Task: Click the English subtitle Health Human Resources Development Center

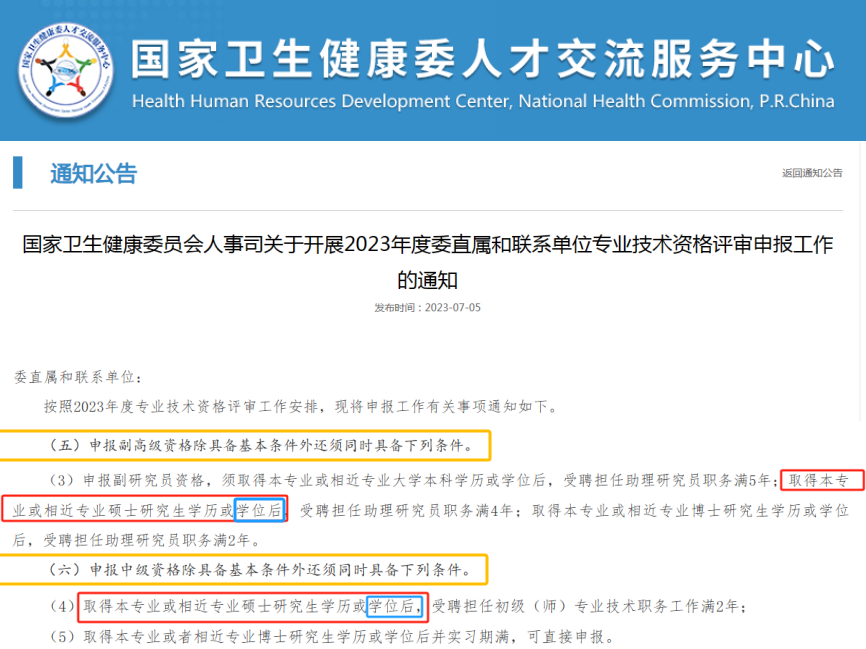Action: coord(483,101)
